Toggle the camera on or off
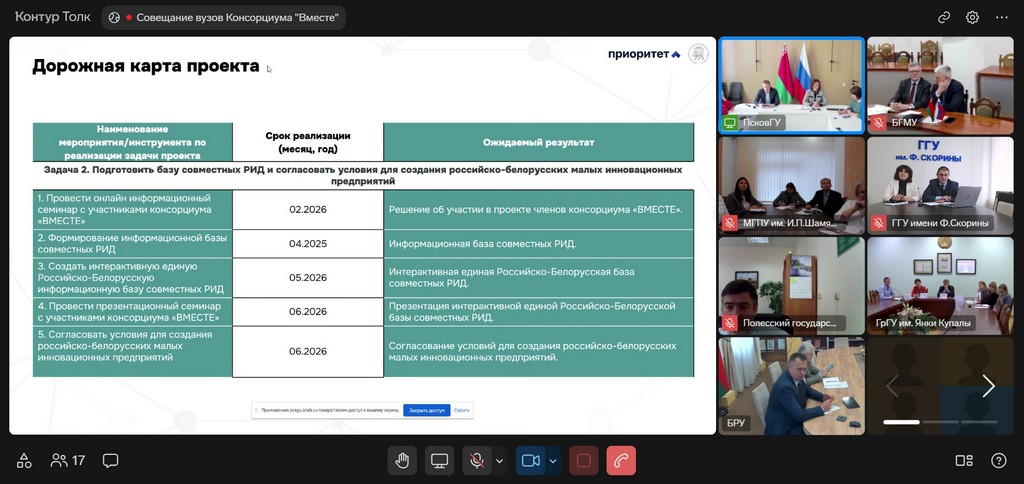 [530, 461]
